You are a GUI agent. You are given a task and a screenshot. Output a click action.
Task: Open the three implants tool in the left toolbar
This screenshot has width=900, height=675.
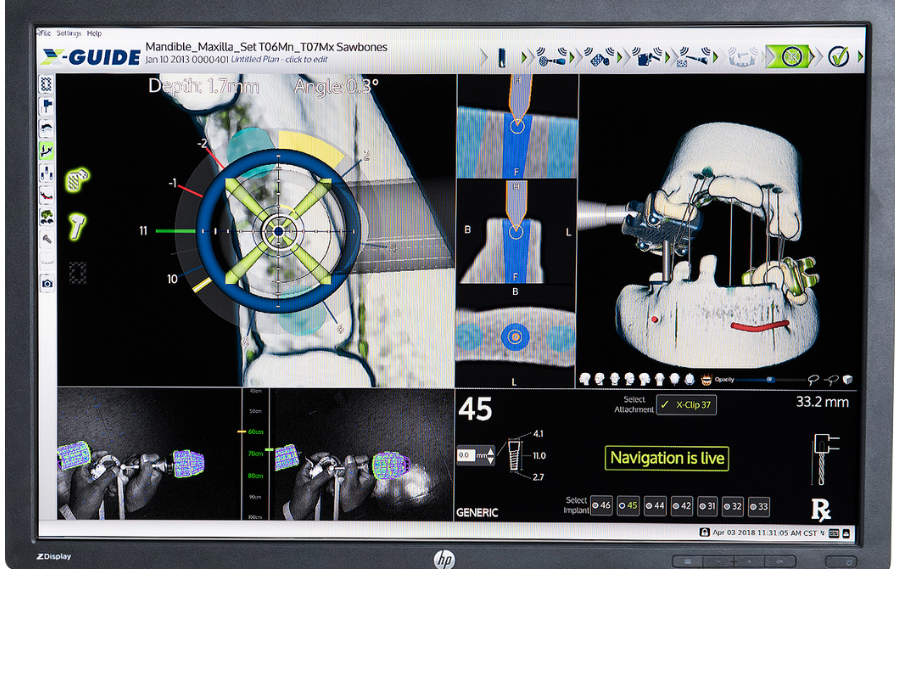pos(46,172)
